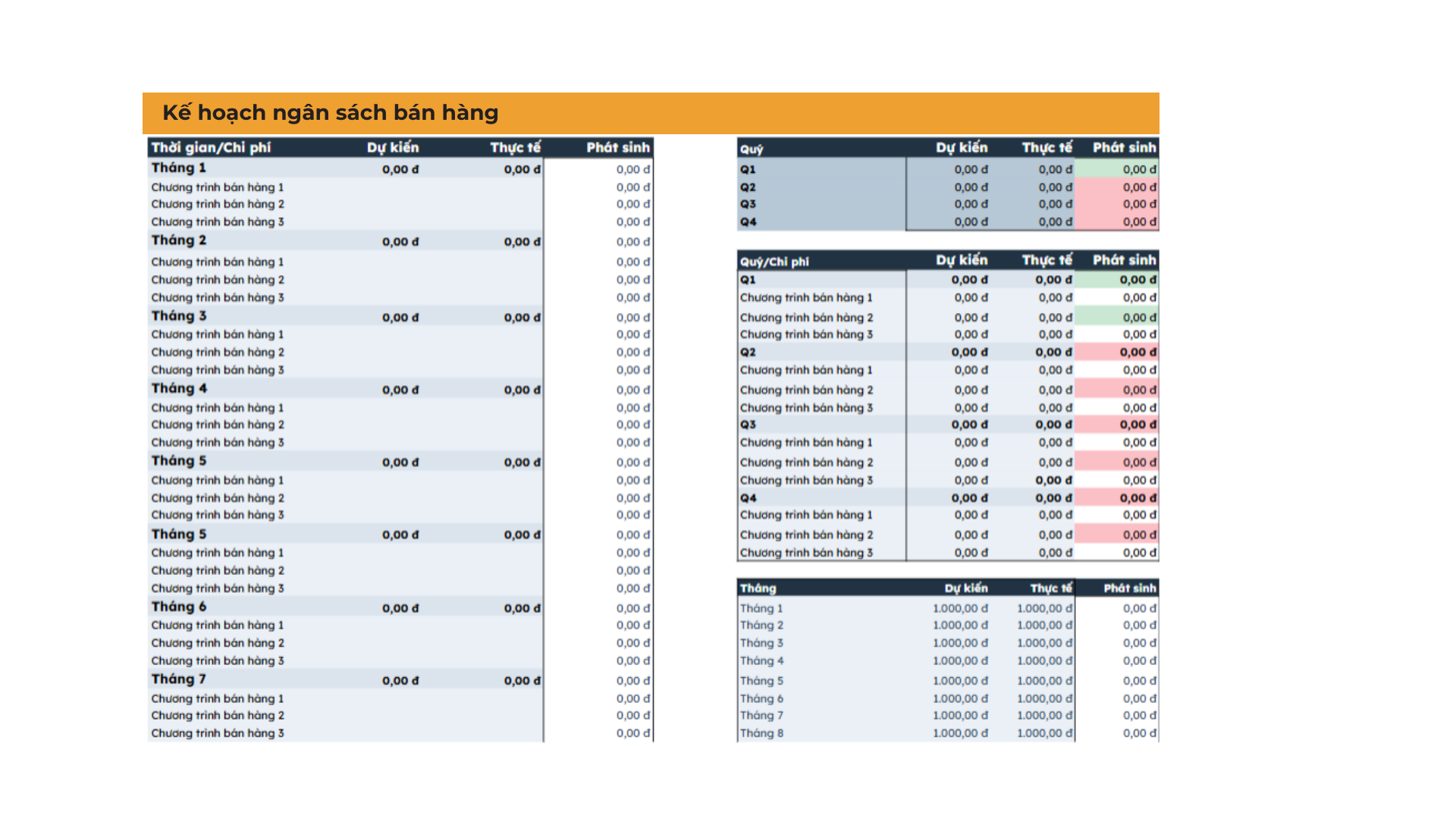Click the Quý/Chi phí table header cell
The height and width of the screenshot is (819, 1456).
pos(774,262)
